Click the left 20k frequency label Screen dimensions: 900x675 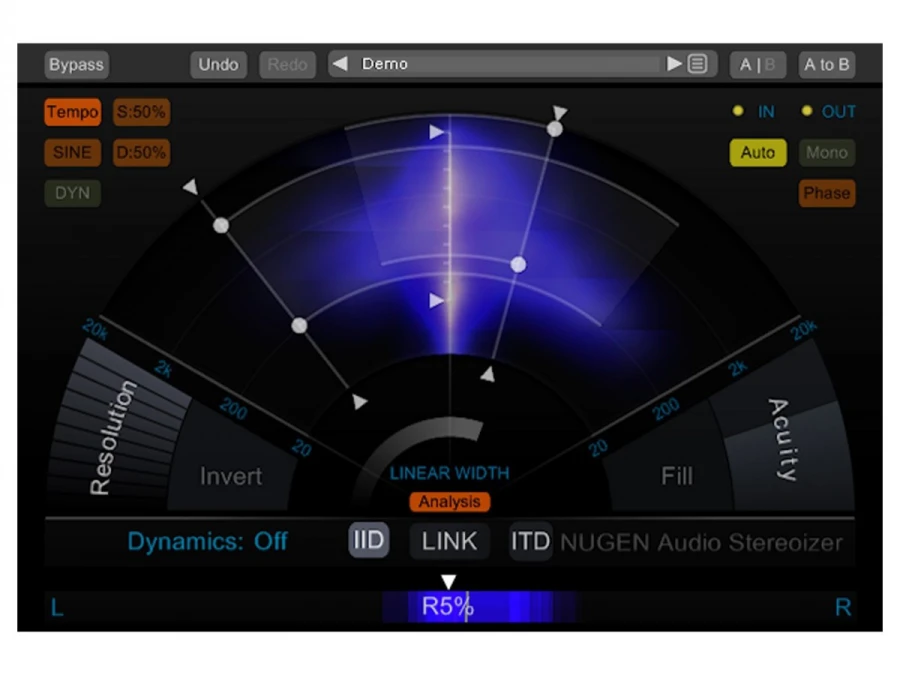point(95,329)
